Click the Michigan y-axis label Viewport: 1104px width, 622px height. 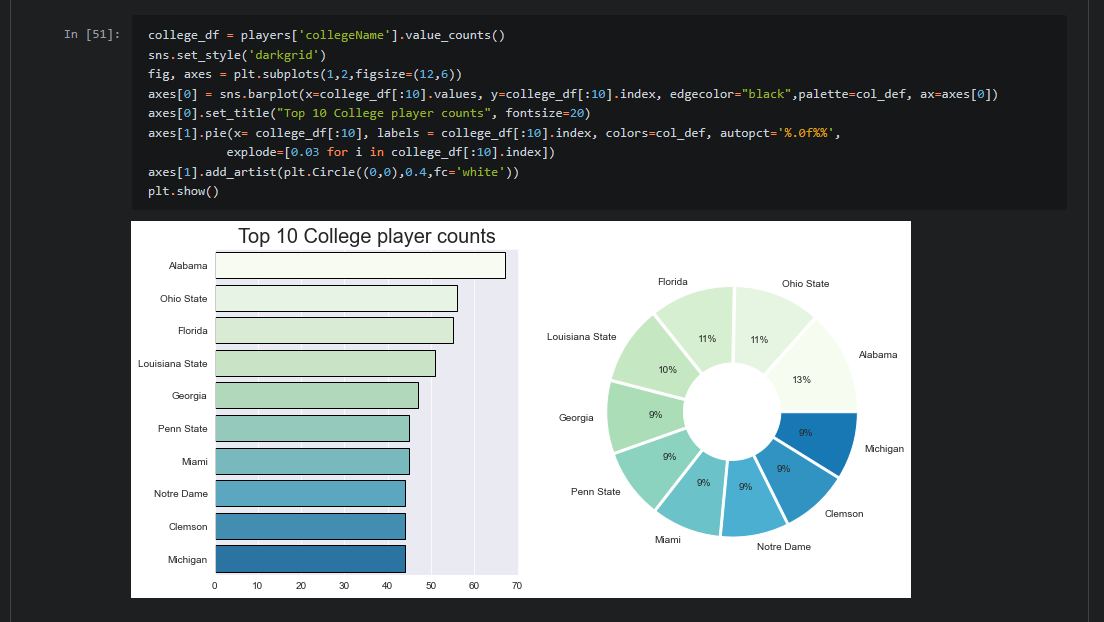click(187, 560)
